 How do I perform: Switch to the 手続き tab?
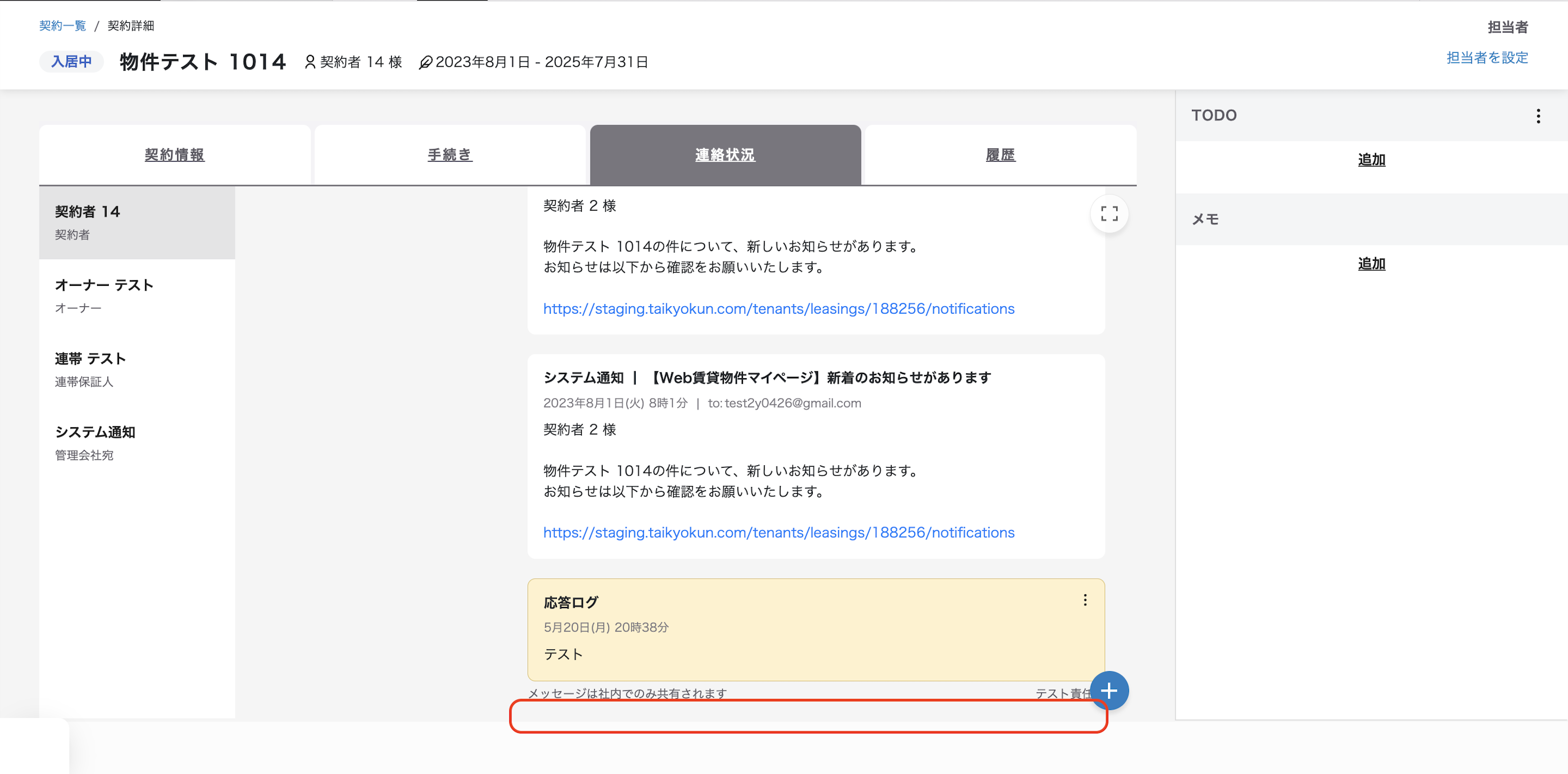(x=450, y=155)
